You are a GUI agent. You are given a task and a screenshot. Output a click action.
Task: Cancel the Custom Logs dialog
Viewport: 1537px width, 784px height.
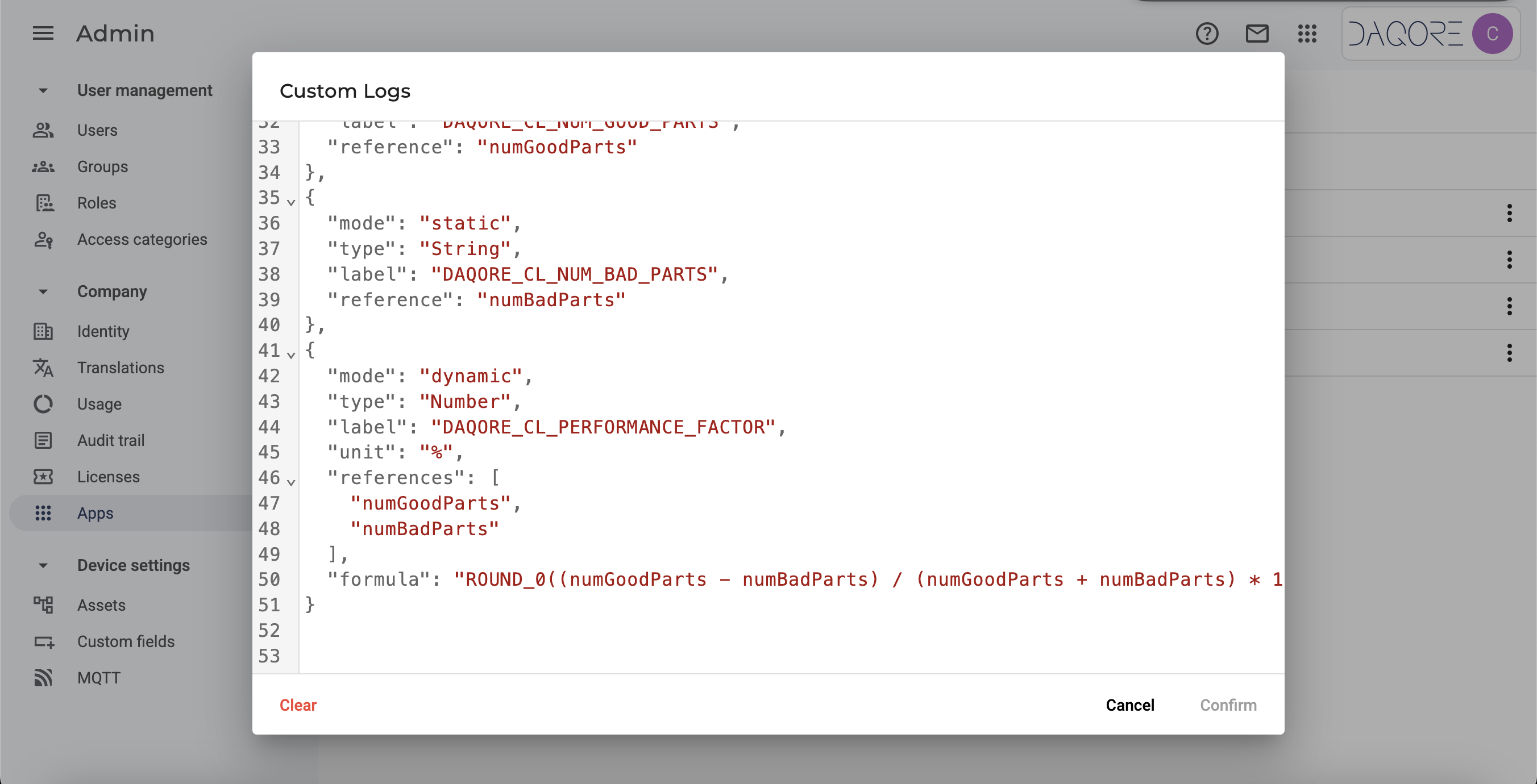point(1129,704)
